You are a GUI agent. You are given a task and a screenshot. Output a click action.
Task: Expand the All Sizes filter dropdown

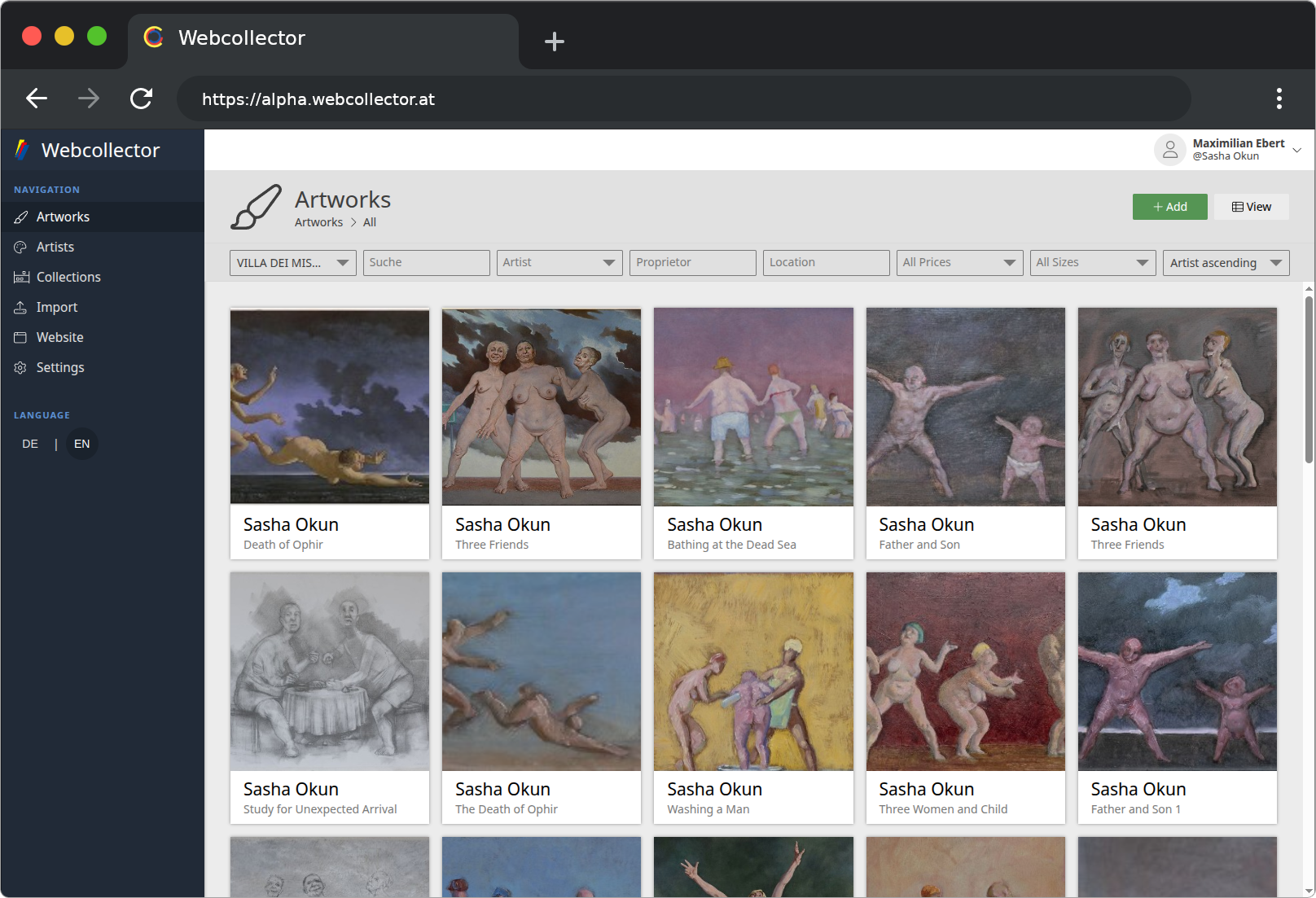coord(1092,263)
